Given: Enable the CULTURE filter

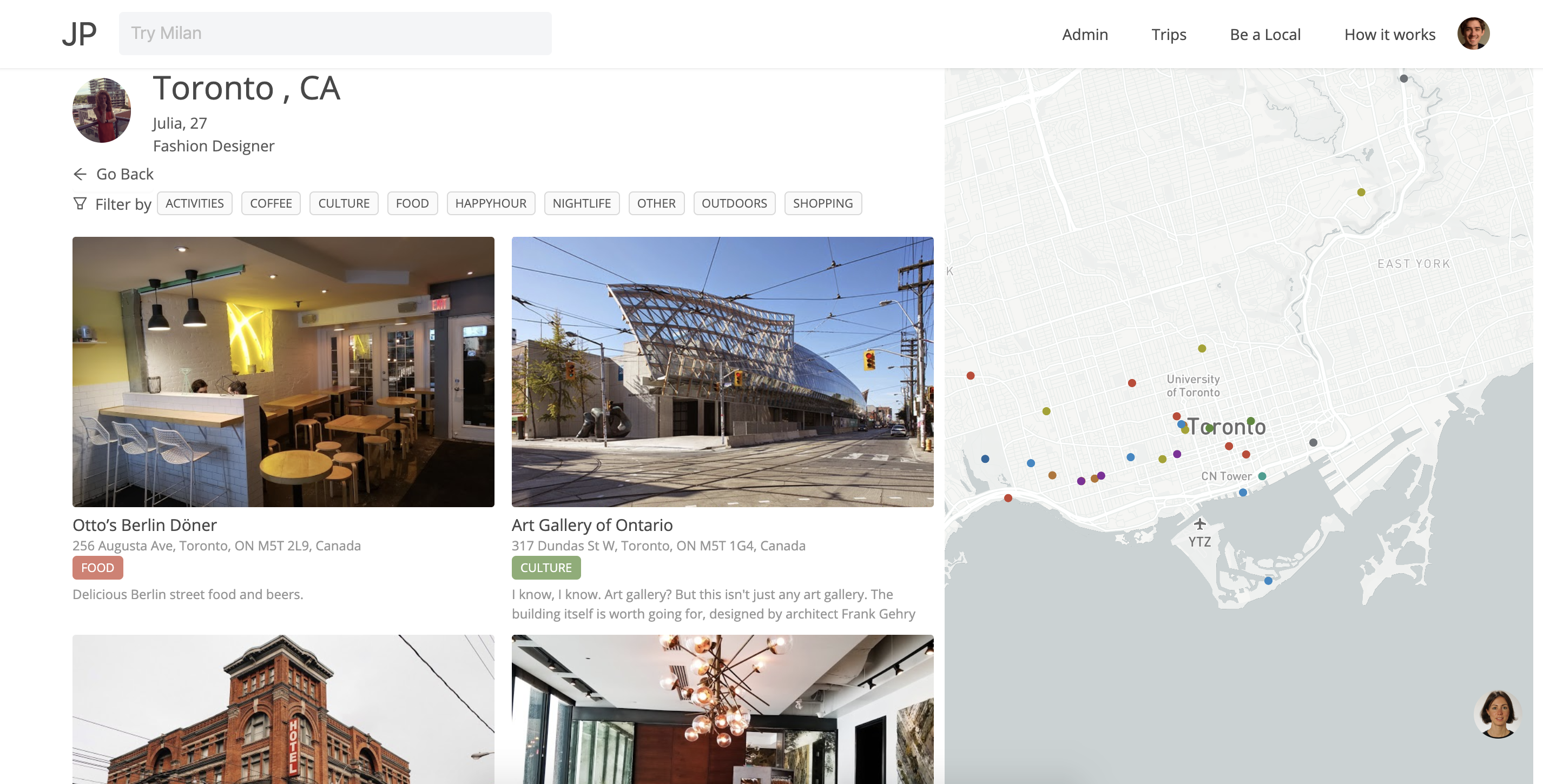Looking at the screenshot, I should pyautogui.click(x=343, y=203).
